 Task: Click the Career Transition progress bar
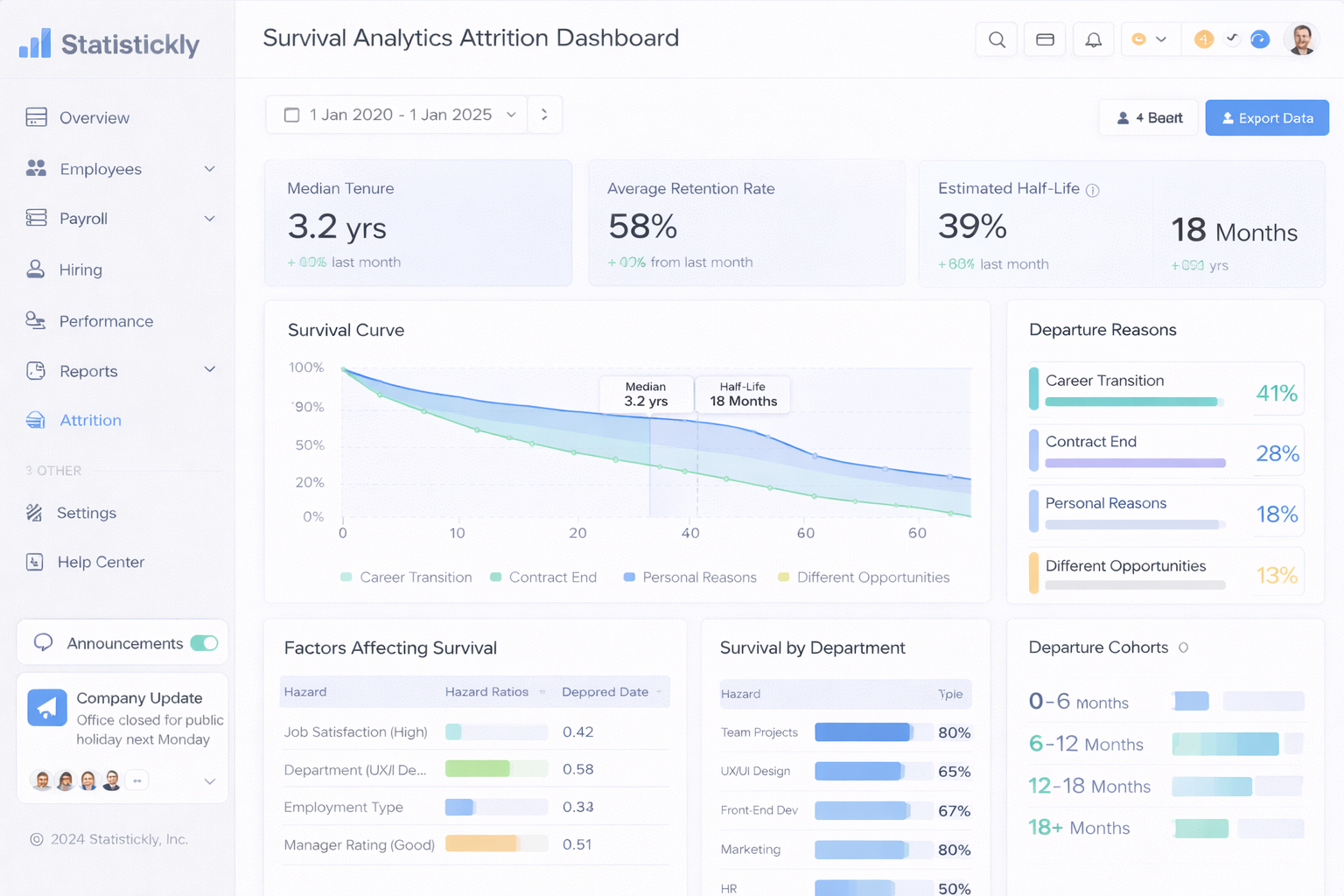point(1131,402)
